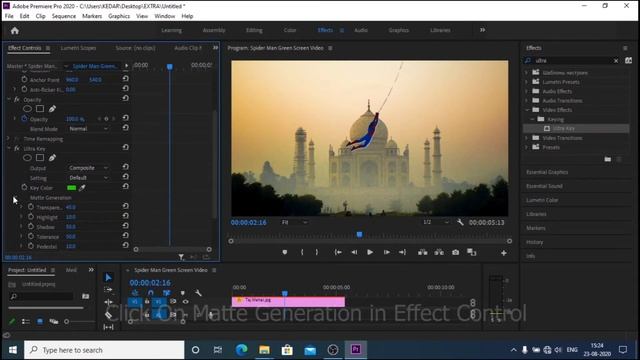The image size is (640, 360).
Task: Reset the Pedestal parameter
Action: click(x=126, y=245)
